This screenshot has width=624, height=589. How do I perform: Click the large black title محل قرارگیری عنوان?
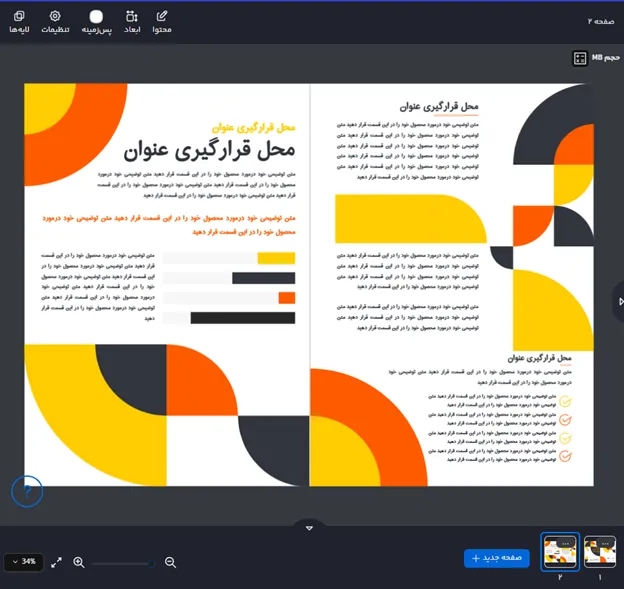tap(210, 152)
